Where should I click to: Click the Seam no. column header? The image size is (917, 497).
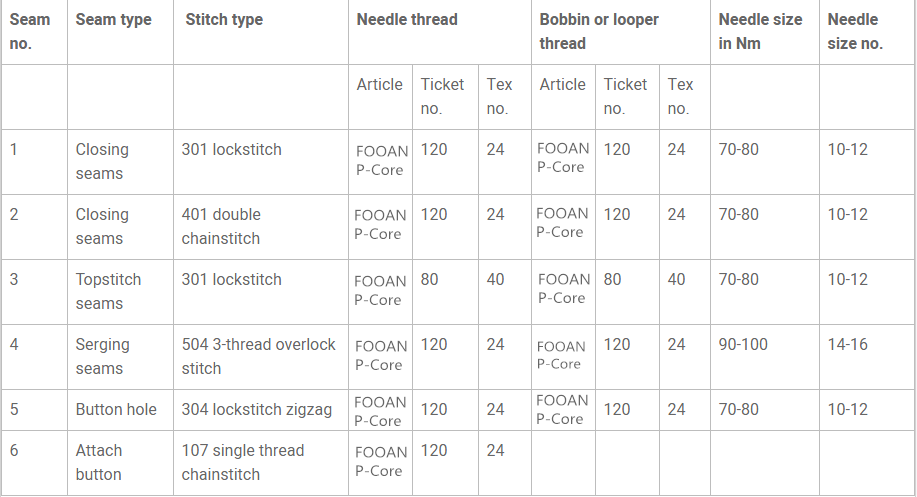pos(35,32)
